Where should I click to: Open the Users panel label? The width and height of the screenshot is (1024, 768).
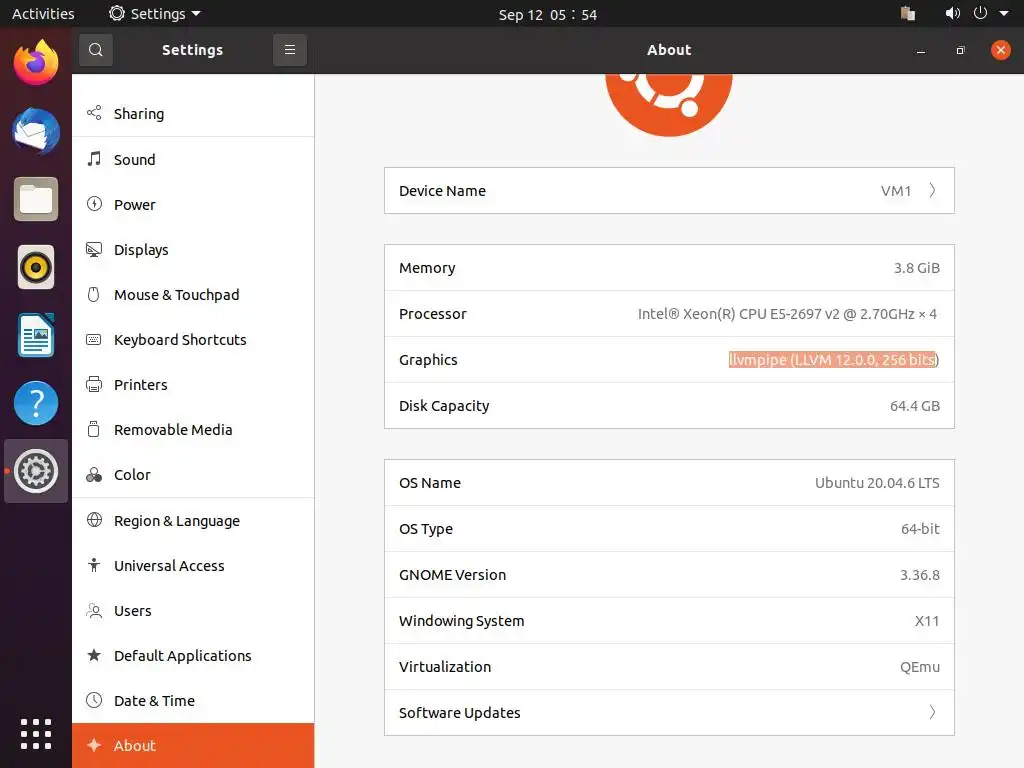(133, 611)
